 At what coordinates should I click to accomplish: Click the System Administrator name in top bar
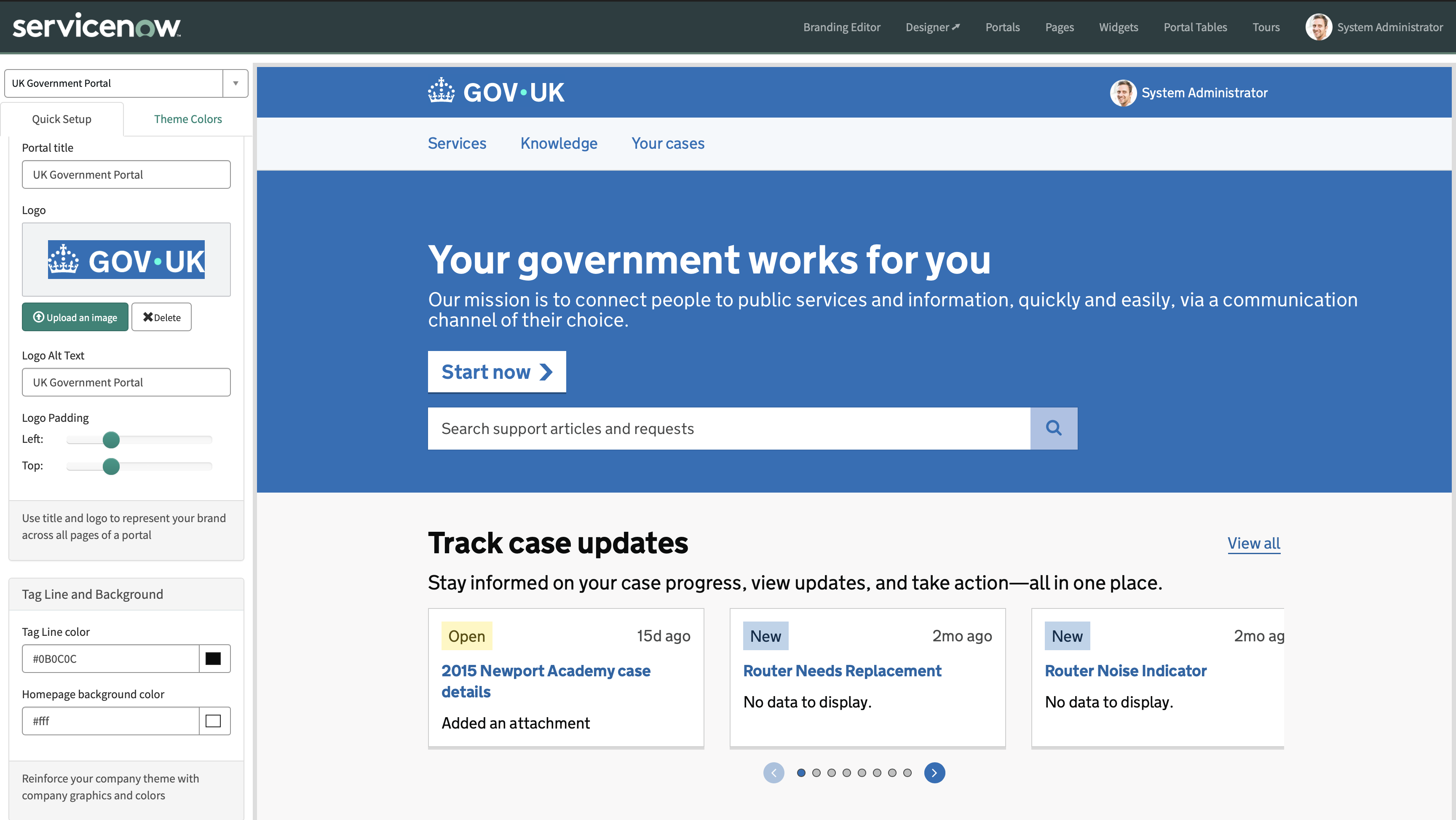coord(1390,27)
